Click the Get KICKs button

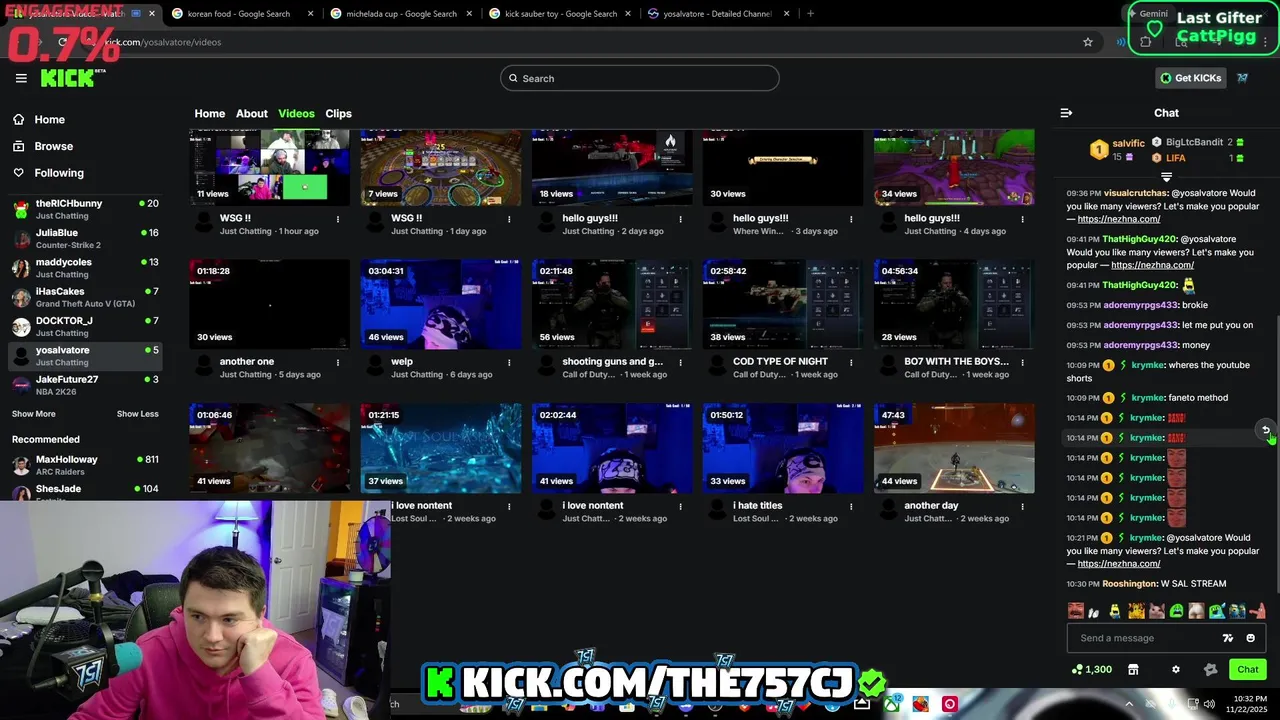point(1191,78)
